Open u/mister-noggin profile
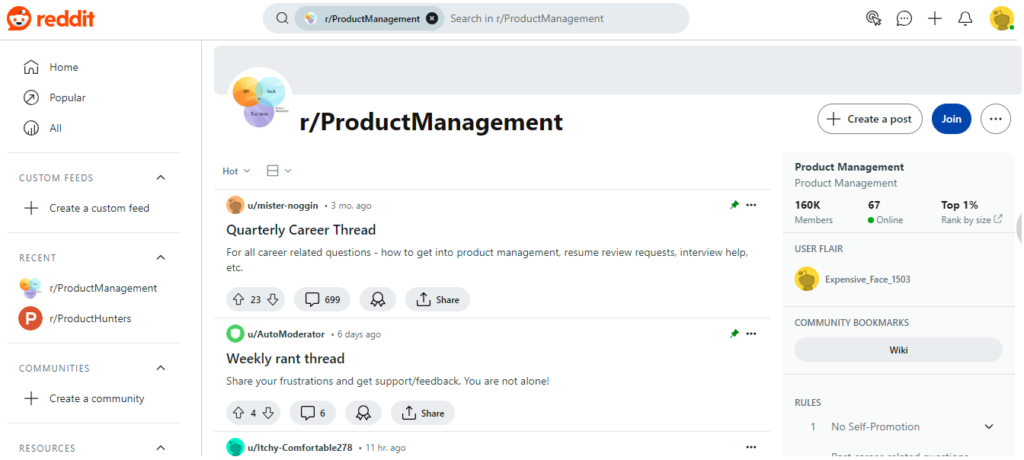The height and width of the screenshot is (460, 1024). [x=283, y=205]
